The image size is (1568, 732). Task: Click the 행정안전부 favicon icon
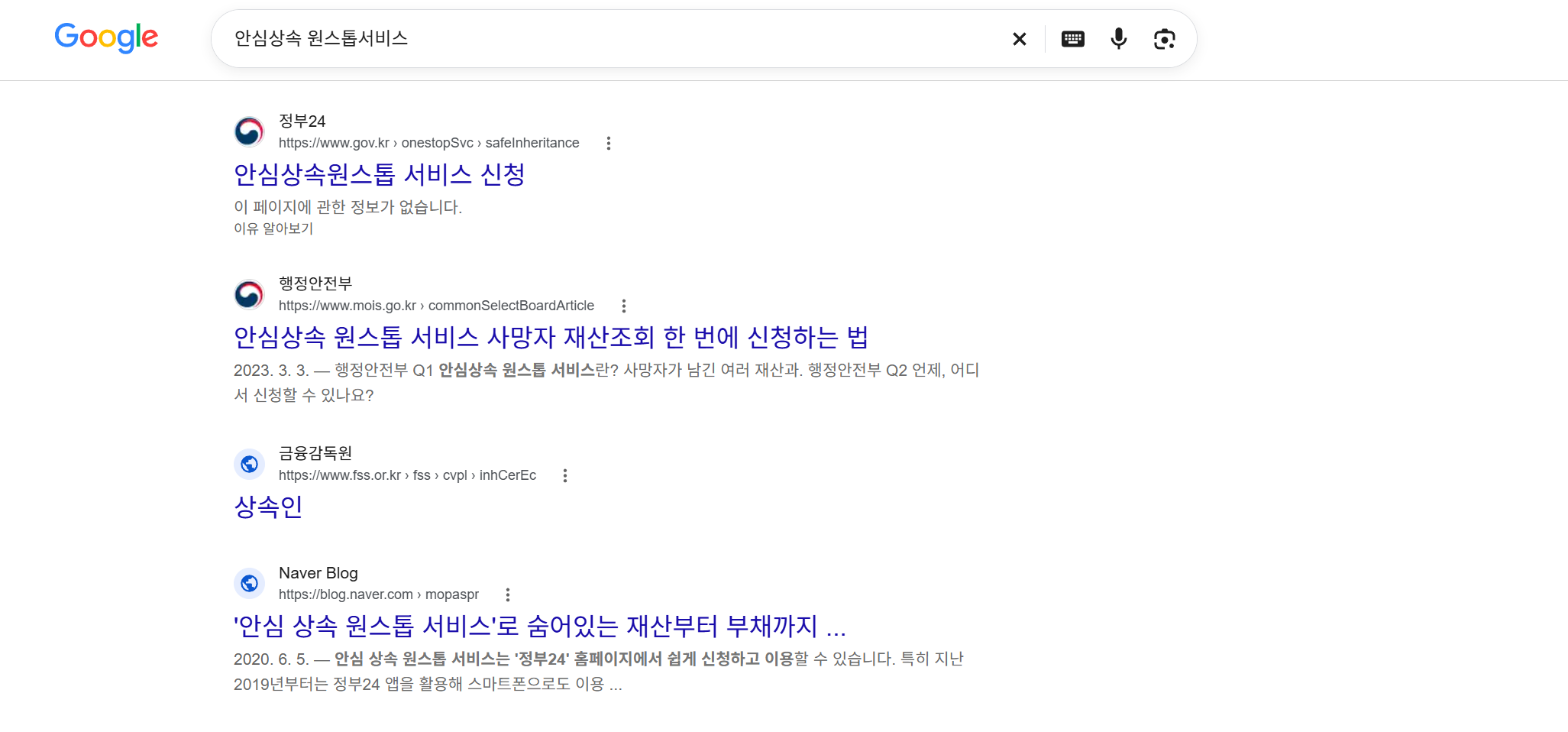point(249,294)
